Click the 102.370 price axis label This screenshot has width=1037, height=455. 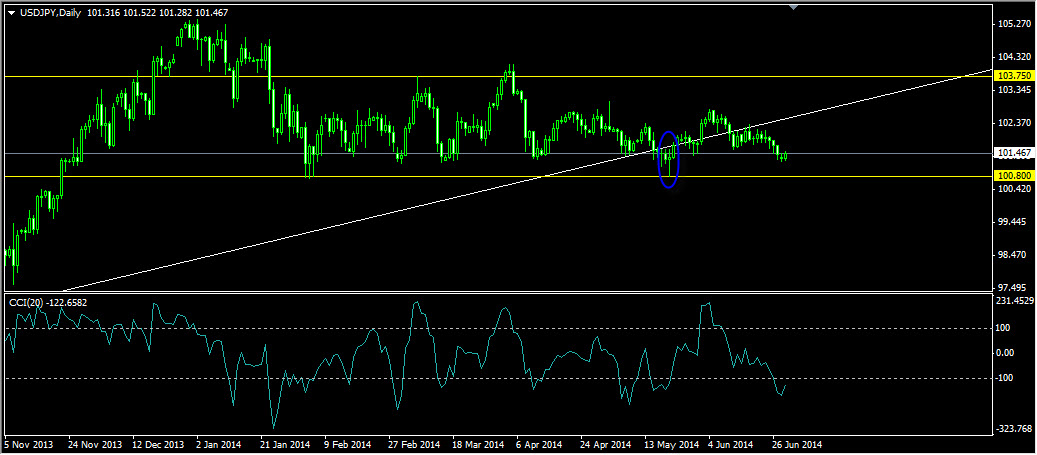[1015, 122]
